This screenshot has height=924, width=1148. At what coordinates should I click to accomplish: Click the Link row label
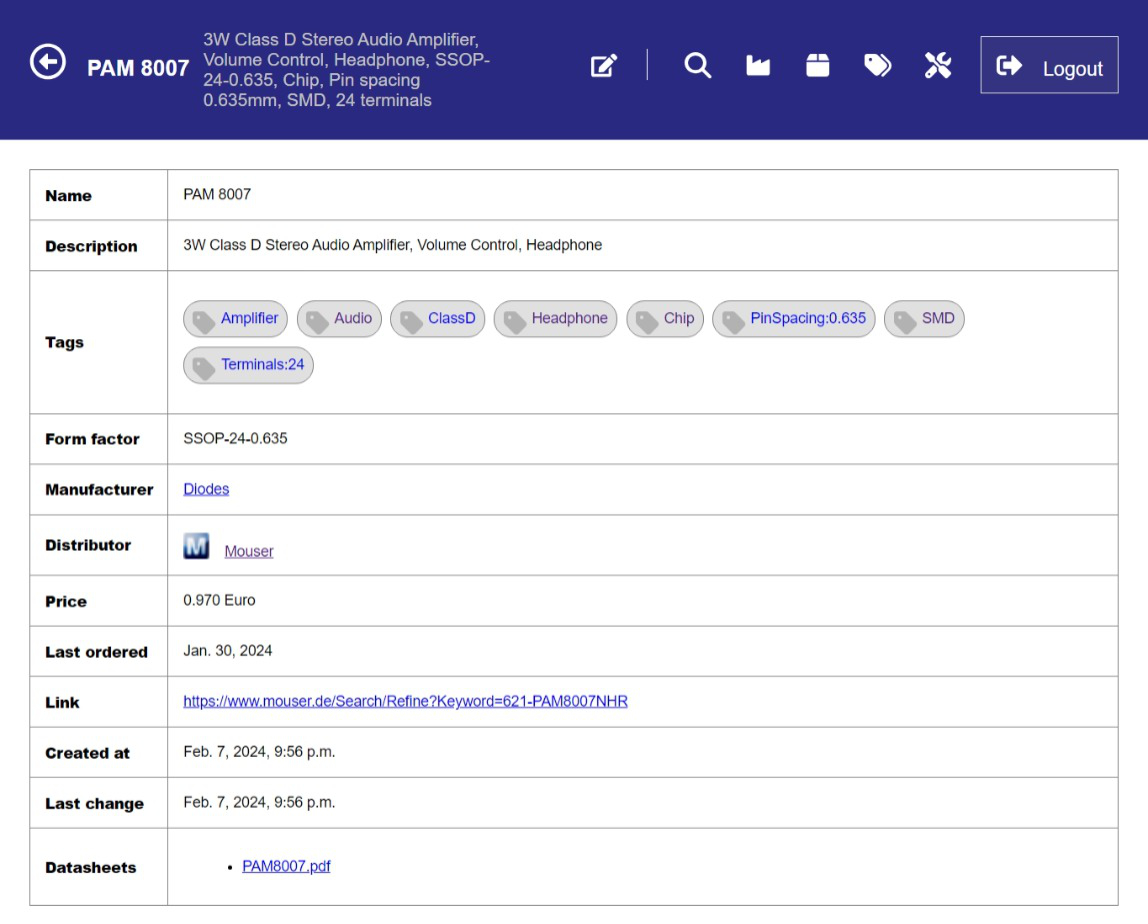62,702
